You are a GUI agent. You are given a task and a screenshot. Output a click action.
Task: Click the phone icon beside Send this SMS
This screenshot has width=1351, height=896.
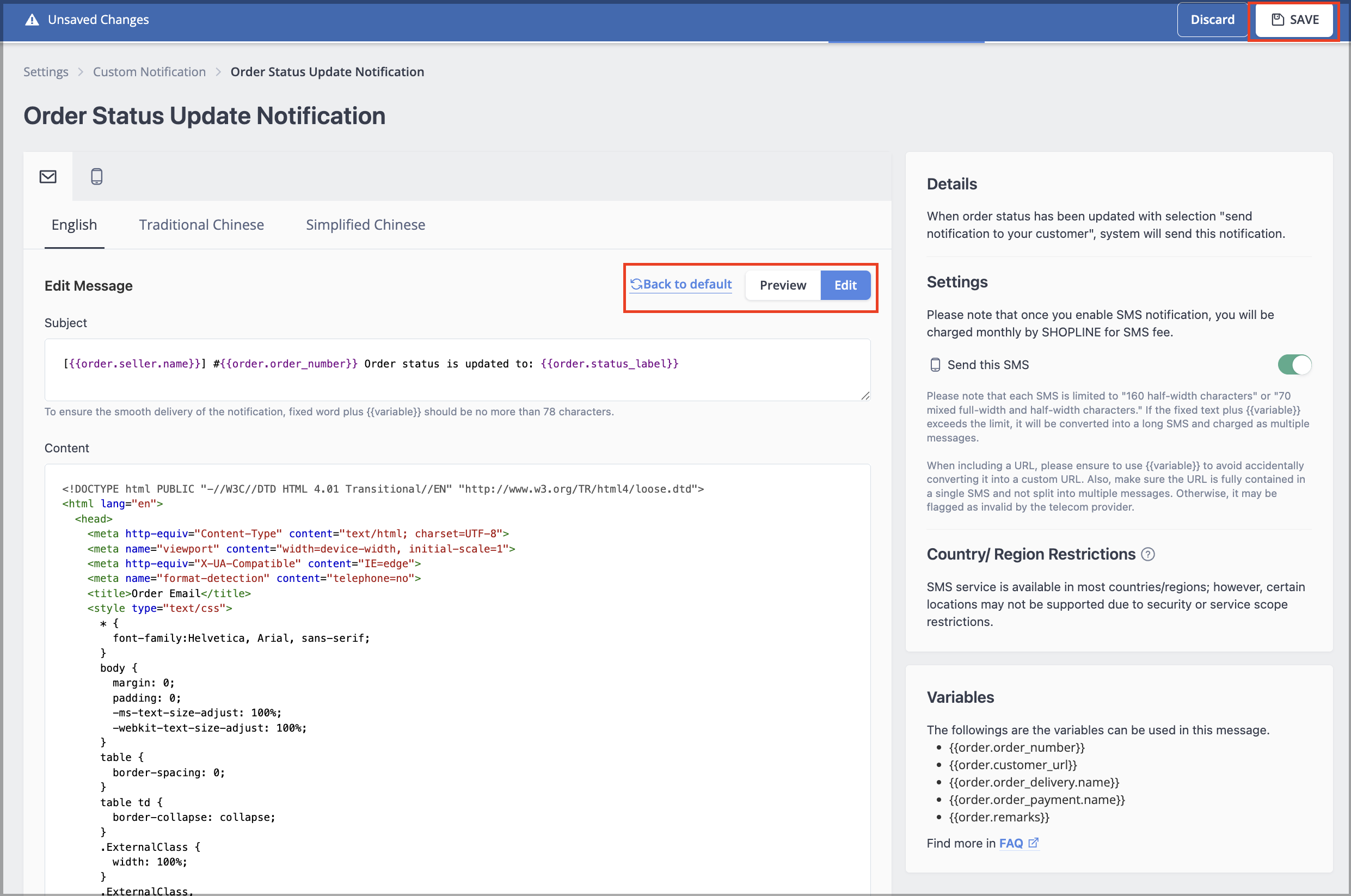(x=935, y=365)
